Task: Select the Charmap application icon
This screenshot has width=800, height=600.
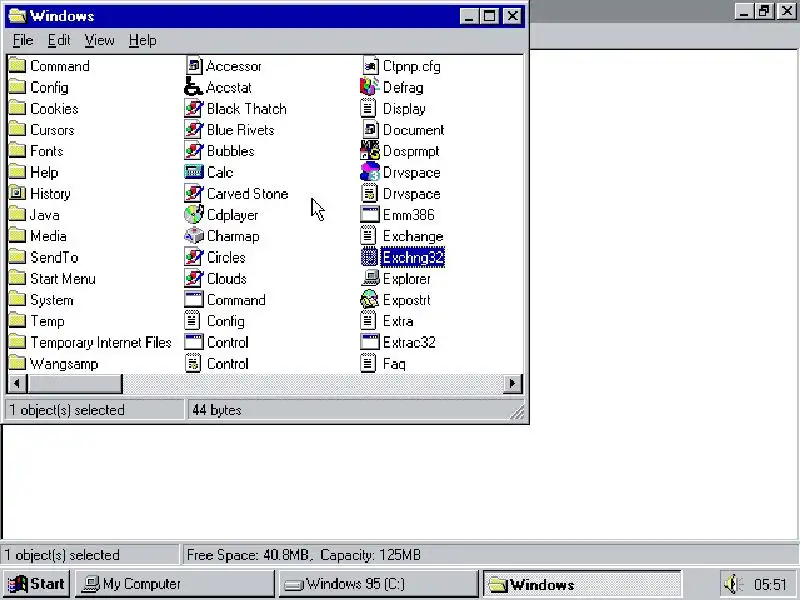Action: pyautogui.click(x=194, y=236)
